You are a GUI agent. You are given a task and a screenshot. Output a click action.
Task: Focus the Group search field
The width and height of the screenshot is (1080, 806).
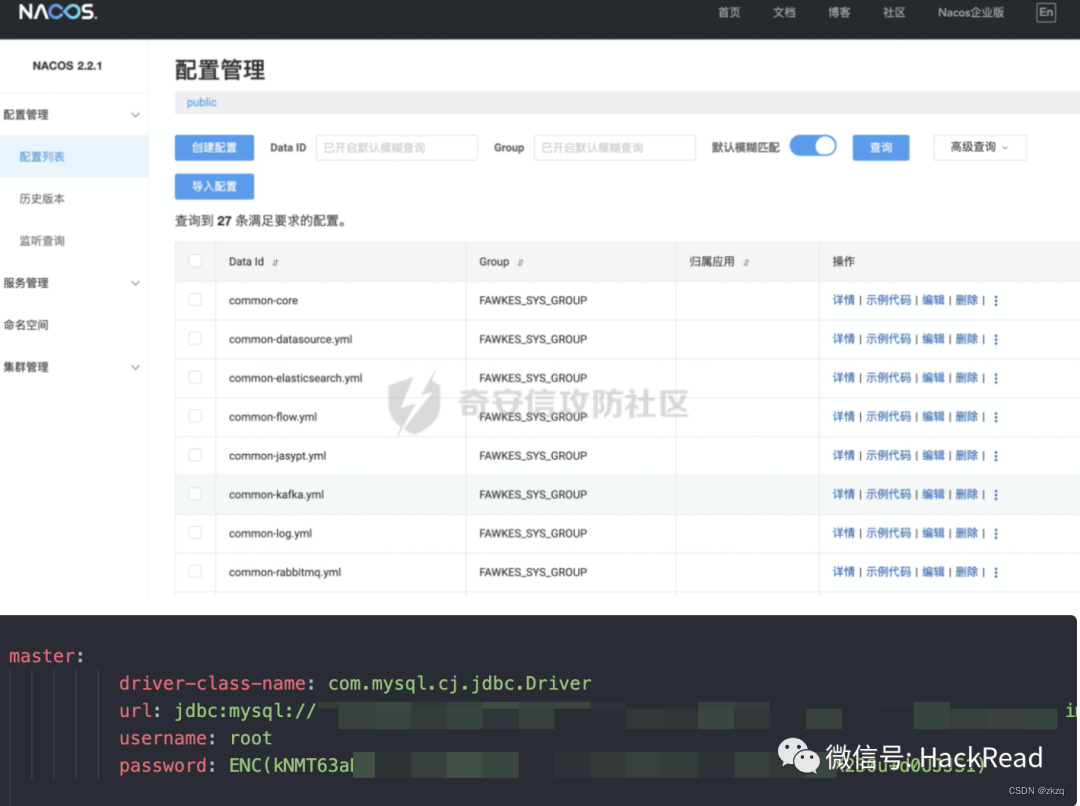[614, 147]
